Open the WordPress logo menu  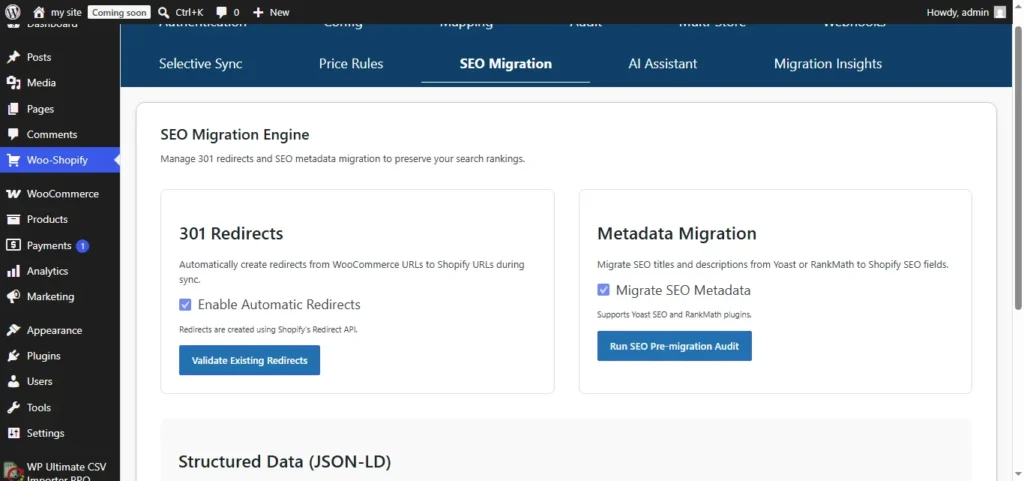click(x=13, y=12)
